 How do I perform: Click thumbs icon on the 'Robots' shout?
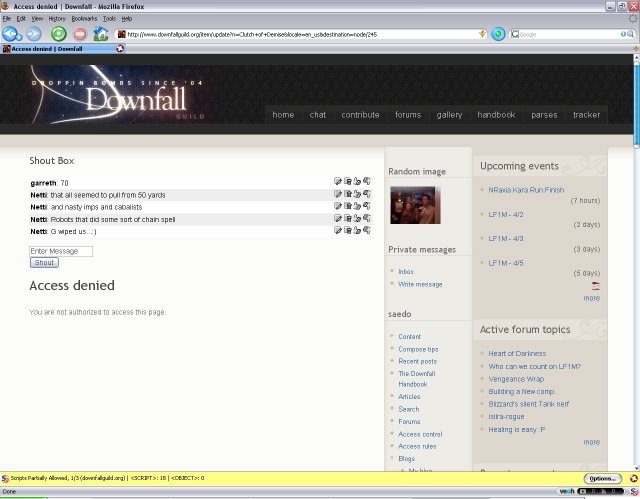point(357,218)
